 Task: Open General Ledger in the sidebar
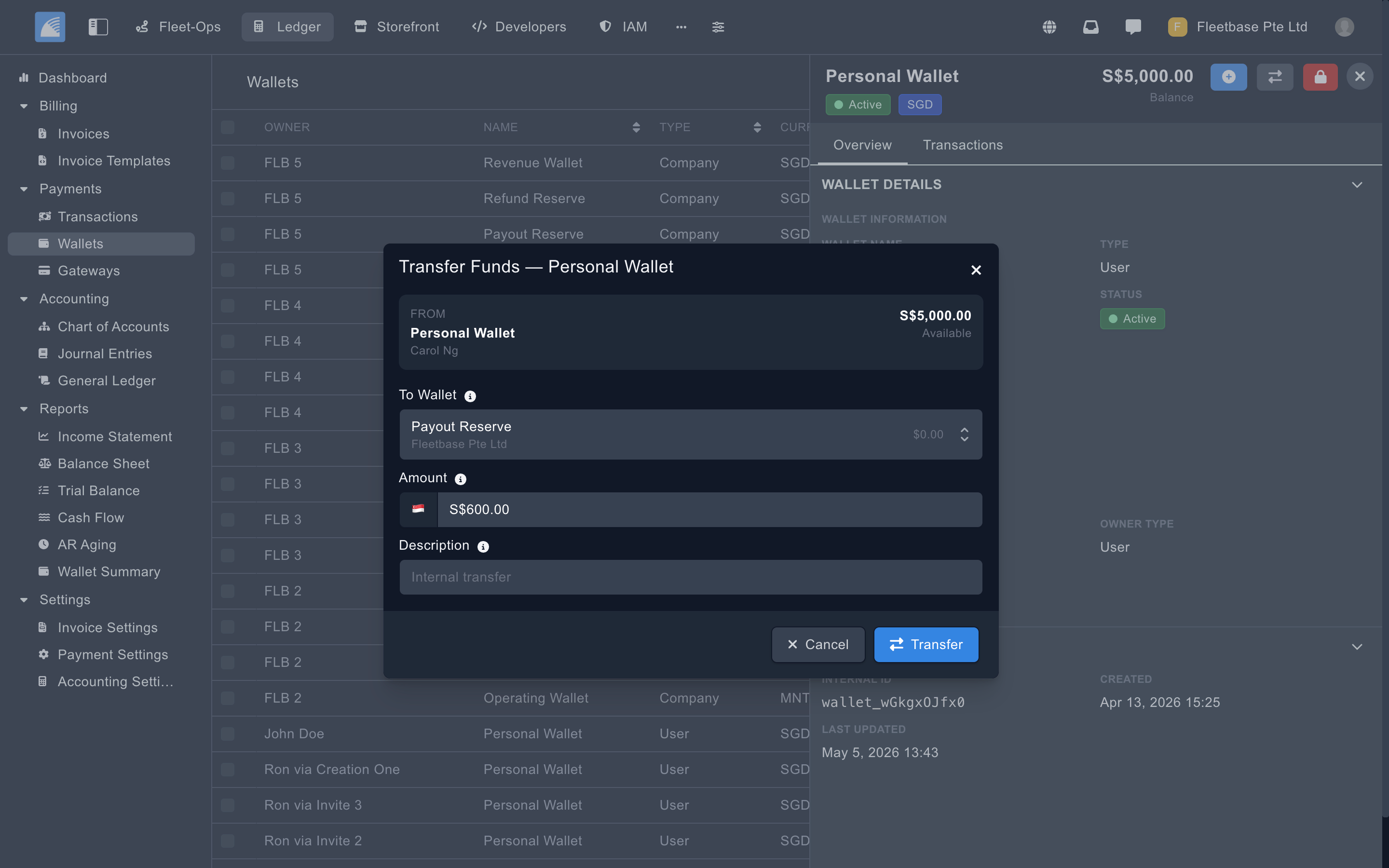click(107, 380)
